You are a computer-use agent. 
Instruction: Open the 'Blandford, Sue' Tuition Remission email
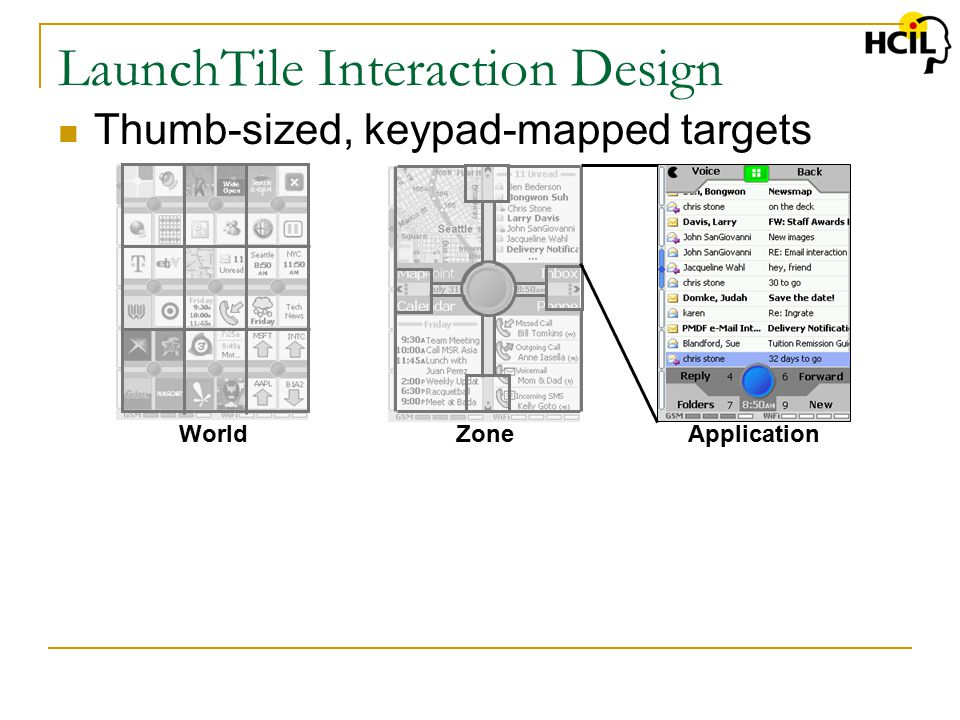[x=758, y=343]
